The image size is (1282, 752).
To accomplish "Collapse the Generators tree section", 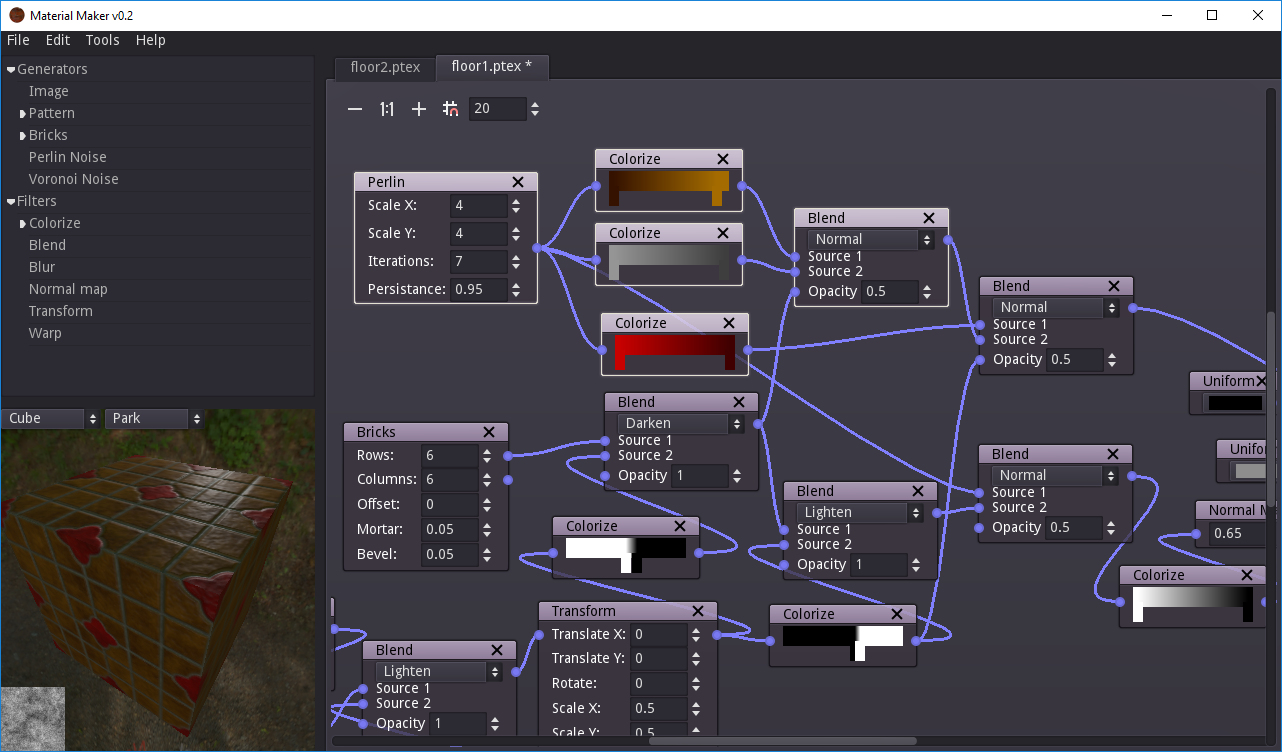I will 11,69.
